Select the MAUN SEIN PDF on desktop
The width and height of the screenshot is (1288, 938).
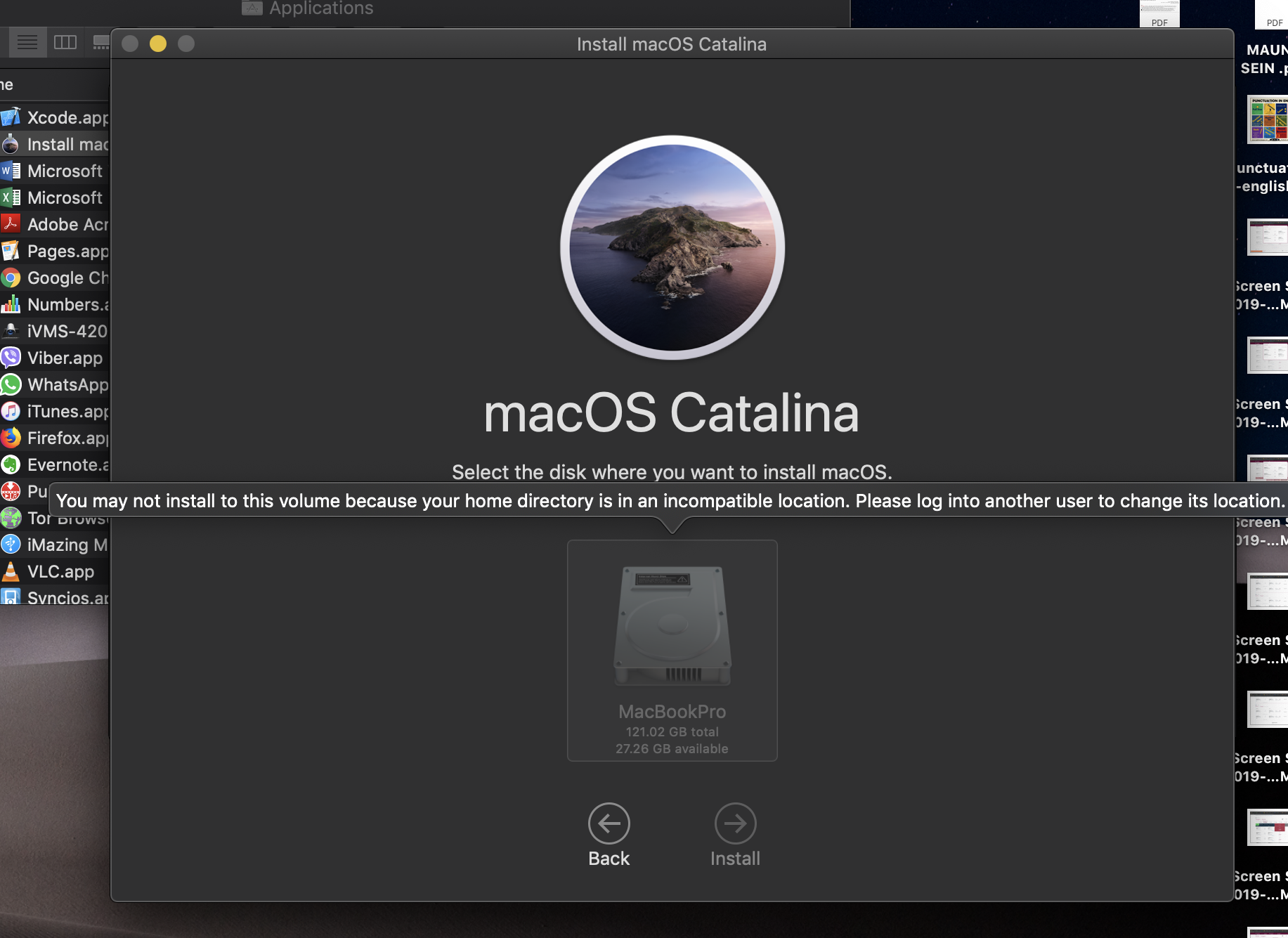tap(1272, 14)
